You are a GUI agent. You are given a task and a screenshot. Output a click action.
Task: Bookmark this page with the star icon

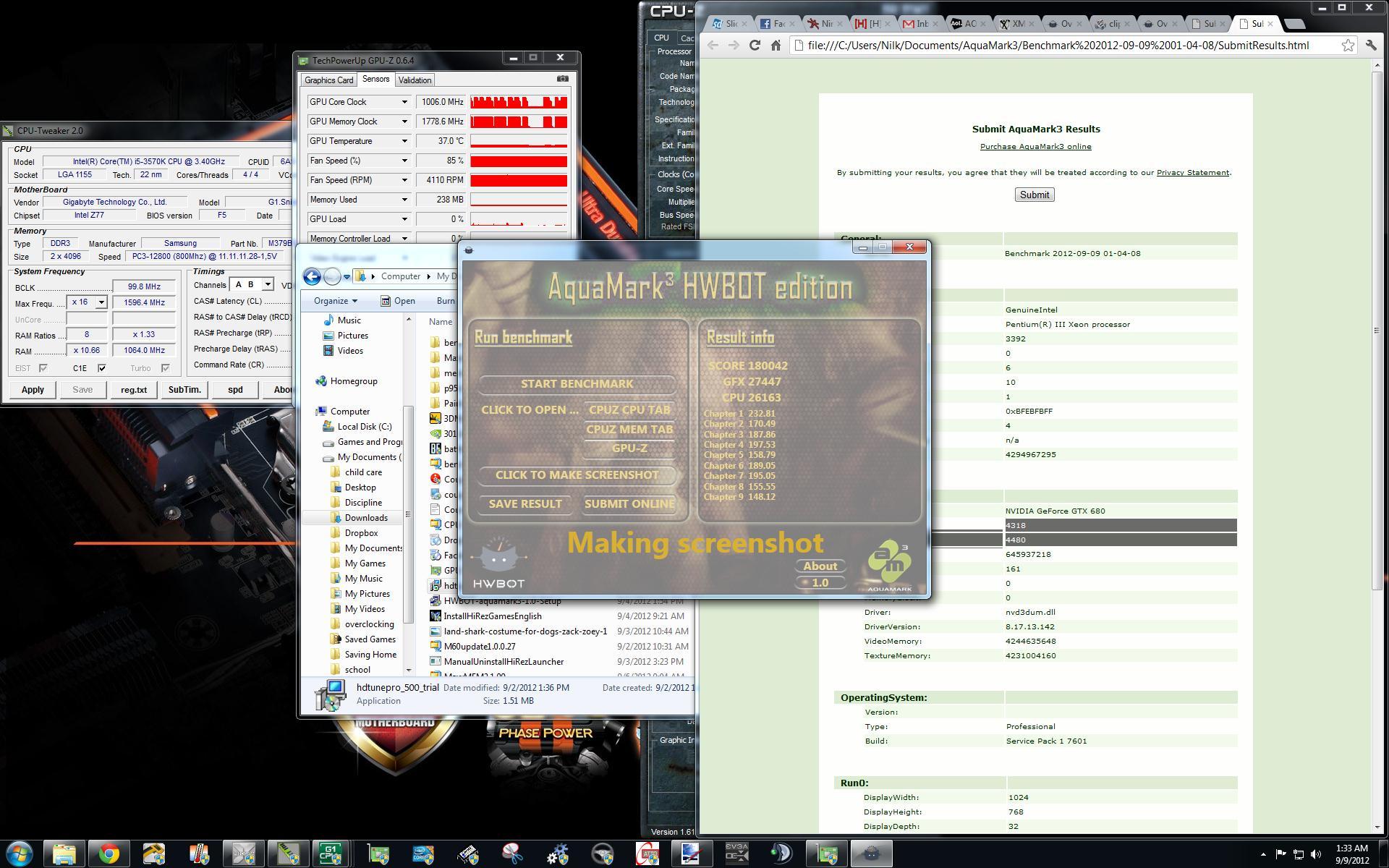point(1348,46)
